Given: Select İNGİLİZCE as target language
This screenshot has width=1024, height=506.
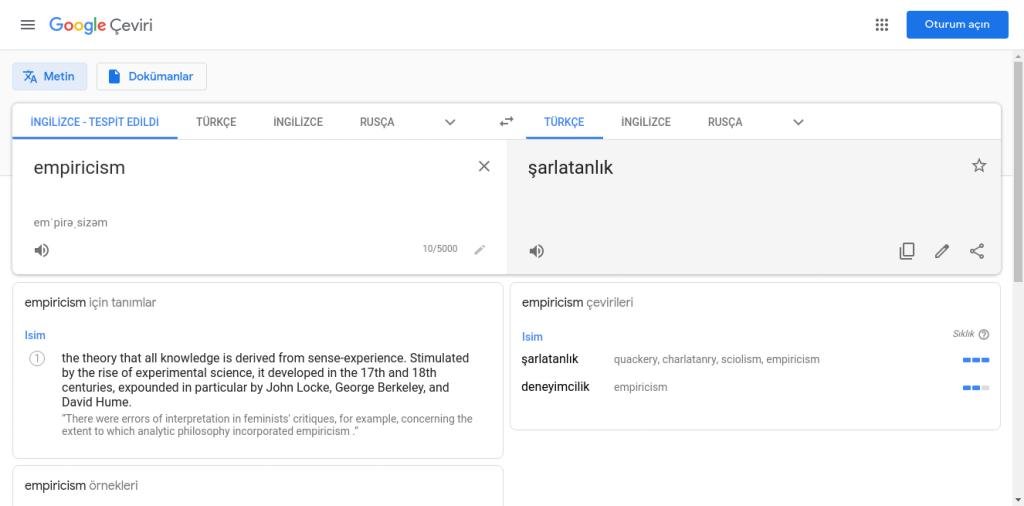Looking at the screenshot, I should [x=645, y=122].
